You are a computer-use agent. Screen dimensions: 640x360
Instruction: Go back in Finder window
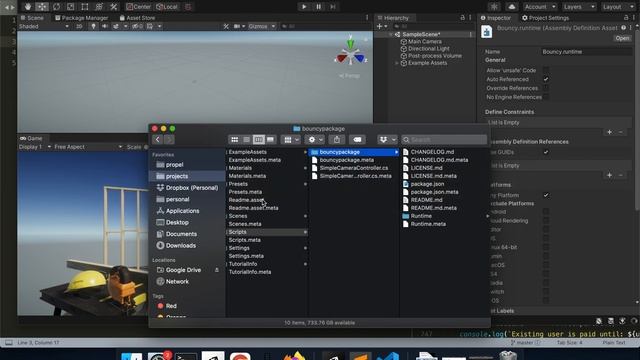tap(158, 140)
